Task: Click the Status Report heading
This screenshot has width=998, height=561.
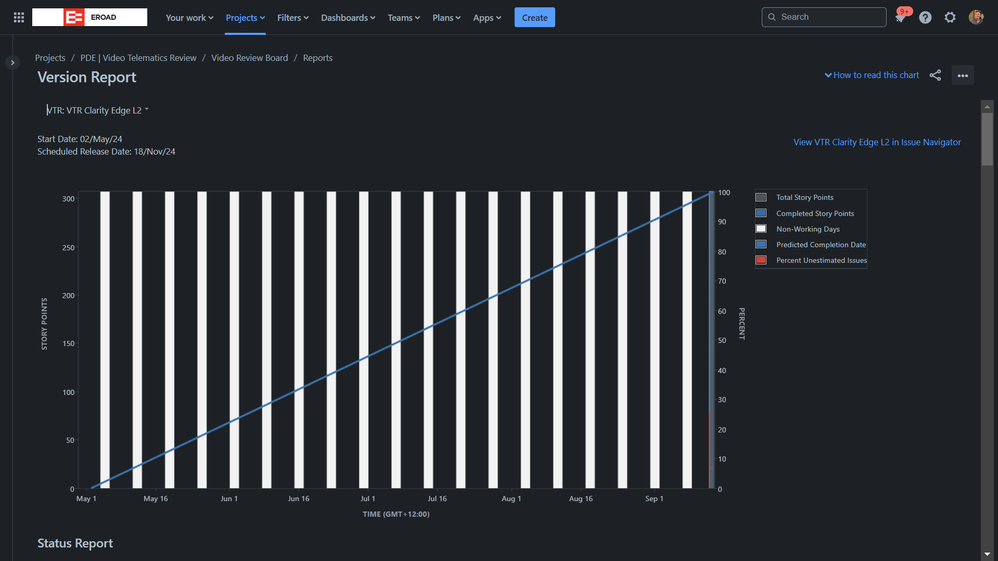Action: (x=75, y=543)
